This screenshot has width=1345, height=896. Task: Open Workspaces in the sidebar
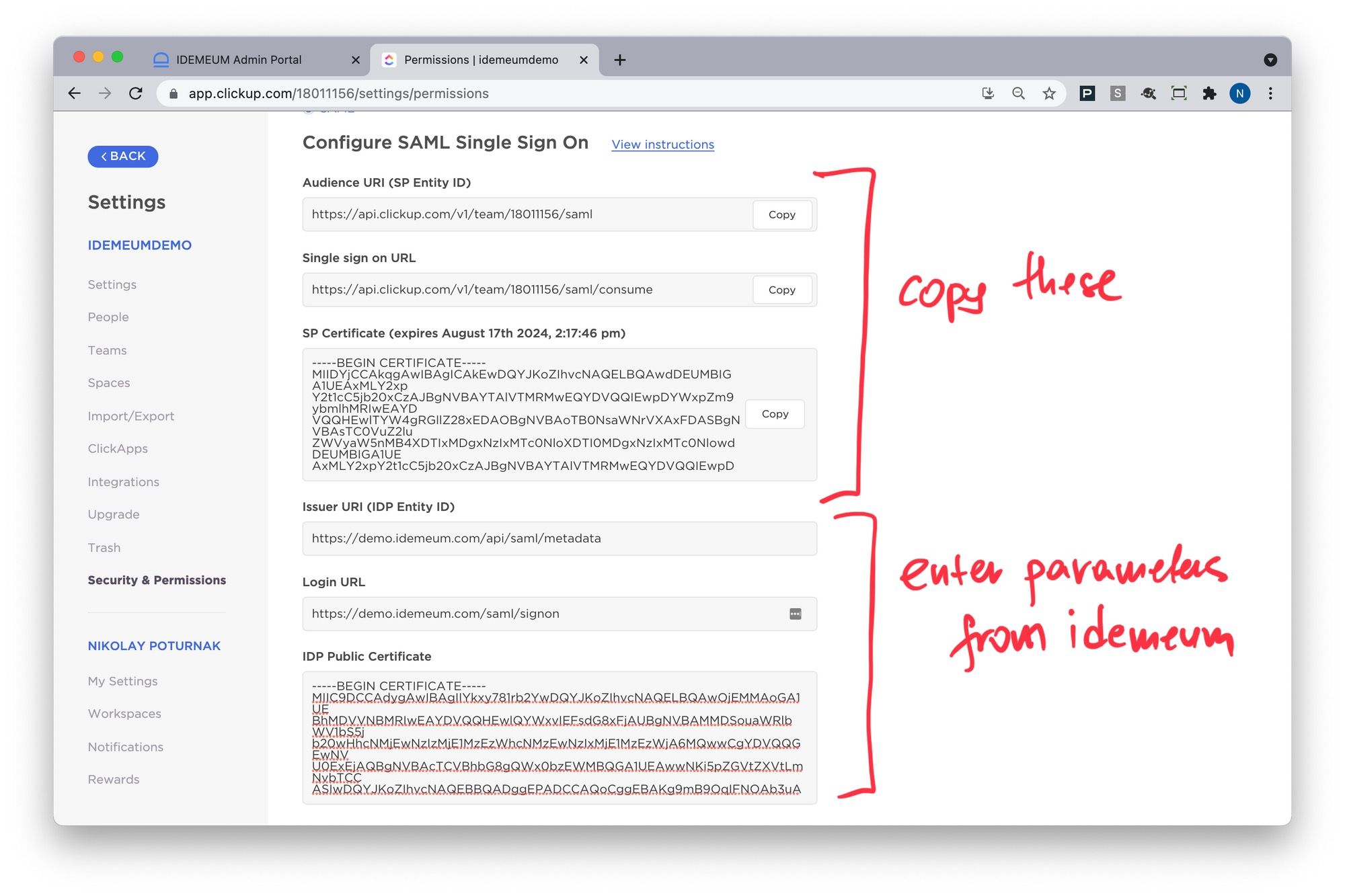pyautogui.click(x=124, y=713)
